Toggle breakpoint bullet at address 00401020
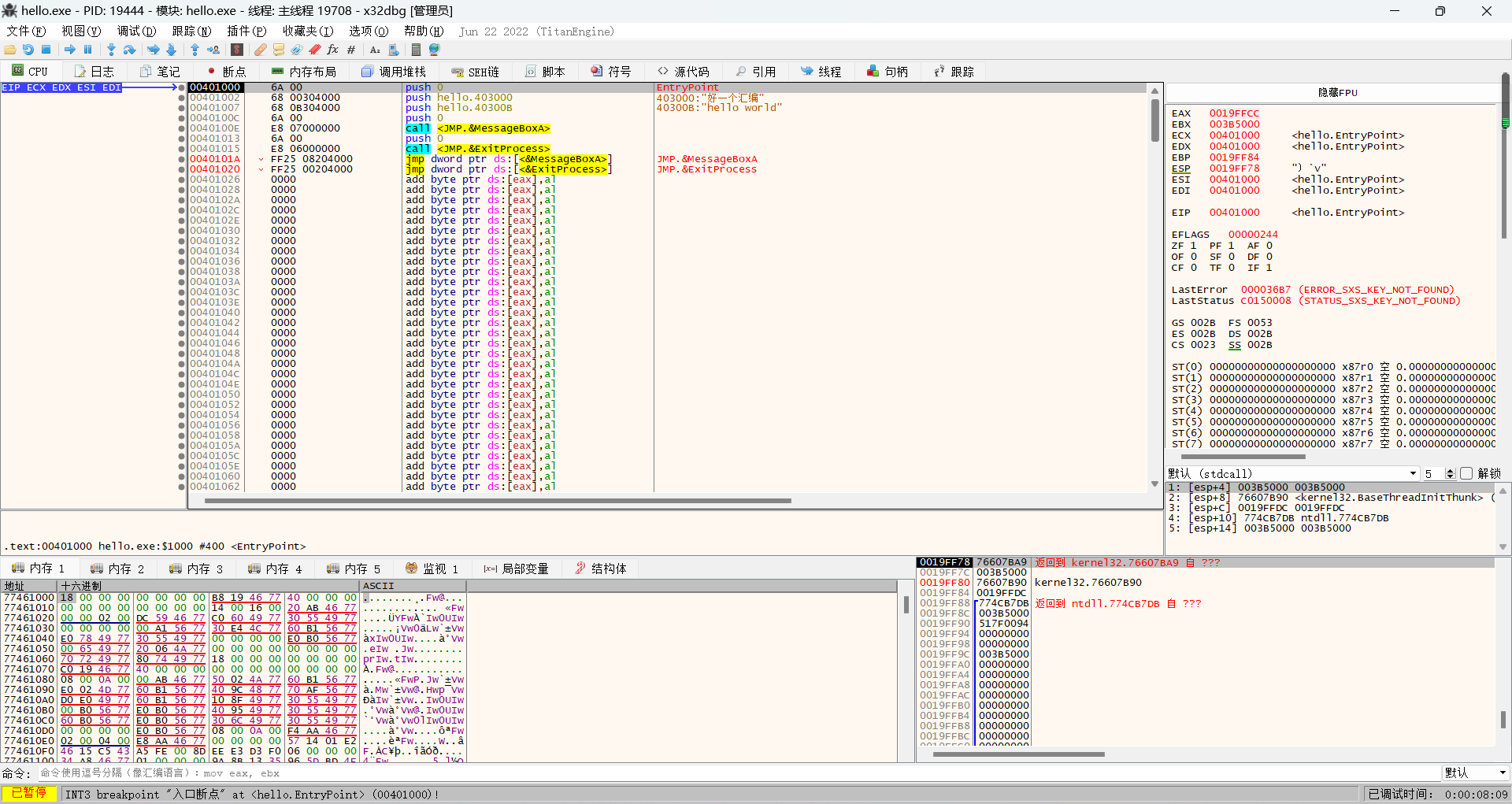Image resolution: width=1512 pixels, height=804 pixels. (181, 169)
